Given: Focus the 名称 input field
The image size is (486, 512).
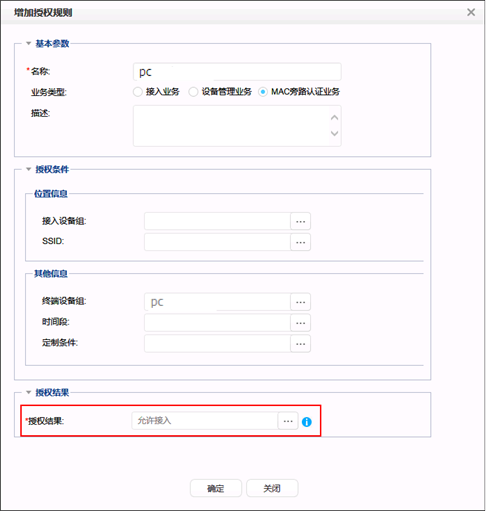Looking at the screenshot, I should click(237, 72).
